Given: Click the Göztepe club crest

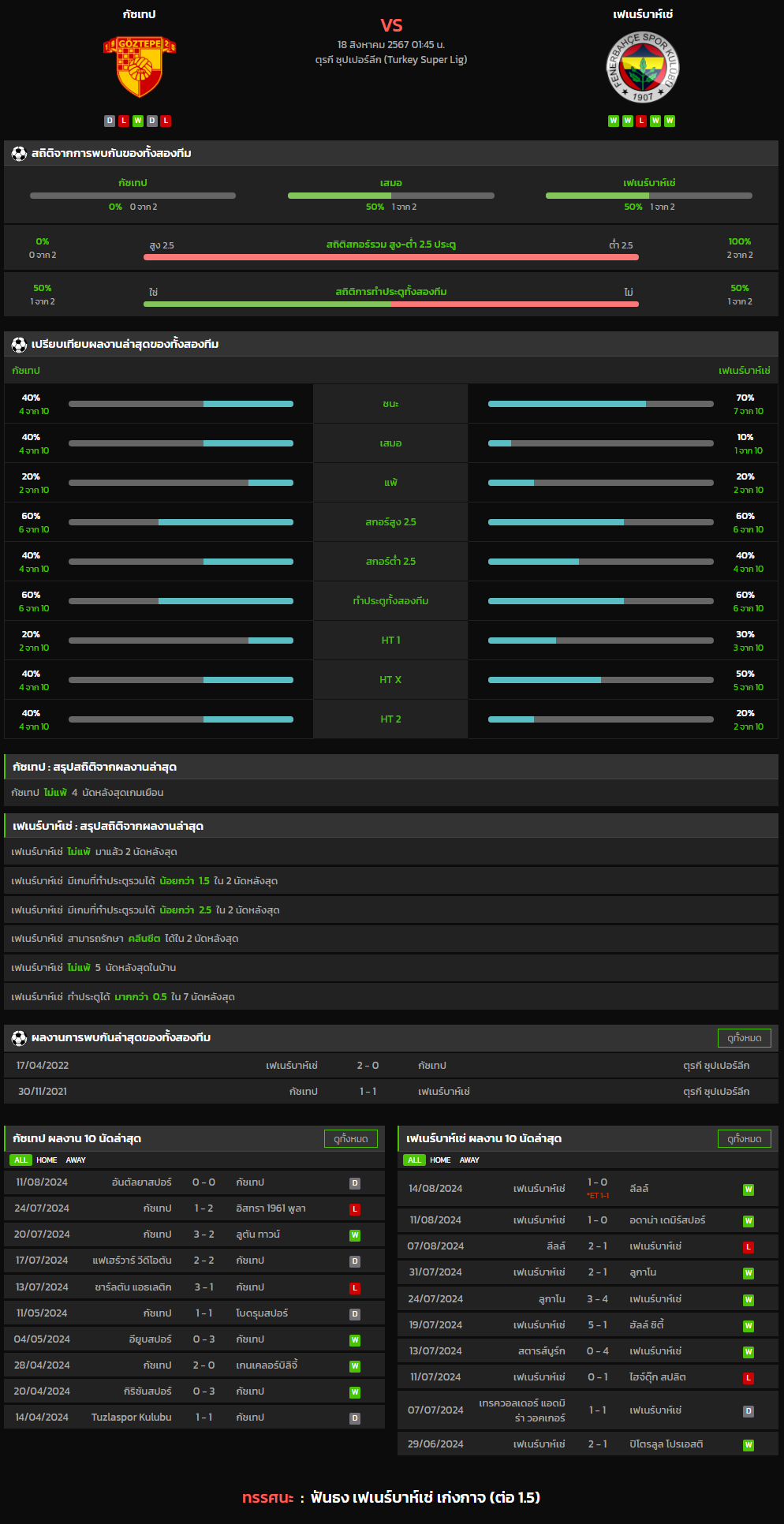Looking at the screenshot, I should pos(140,67).
